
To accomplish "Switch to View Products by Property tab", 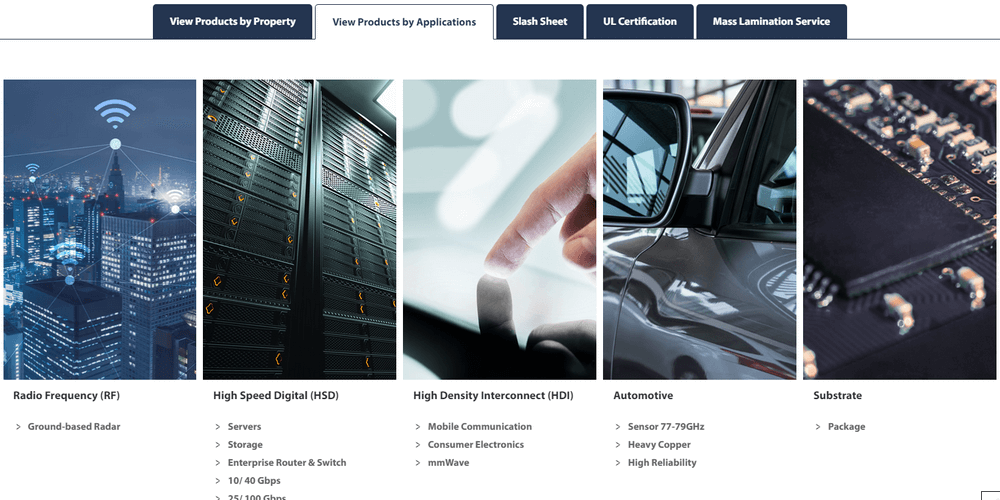I will (233, 22).
